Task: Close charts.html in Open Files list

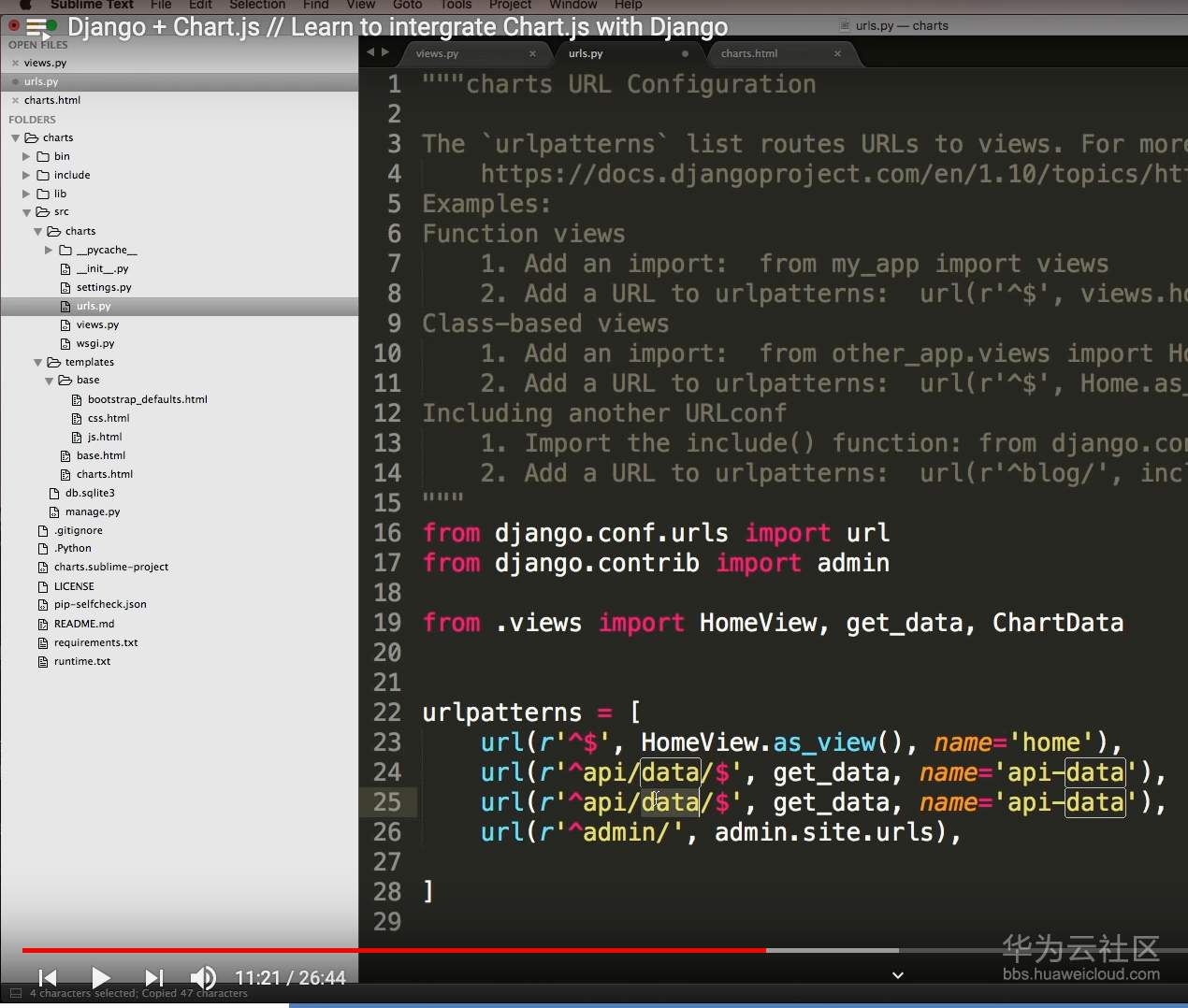Action: pyautogui.click(x=15, y=100)
